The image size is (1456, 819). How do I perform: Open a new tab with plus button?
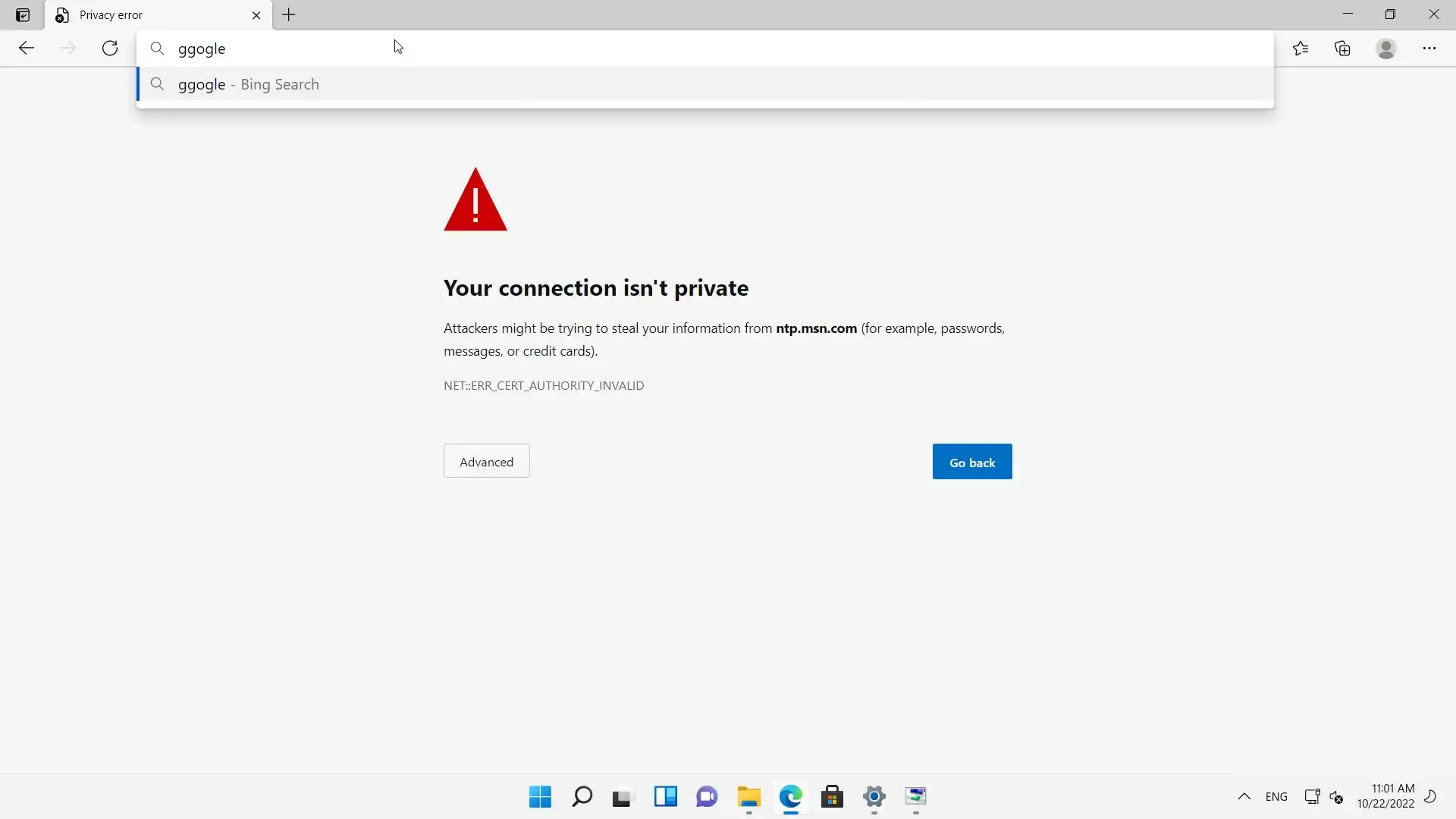point(289,15)
